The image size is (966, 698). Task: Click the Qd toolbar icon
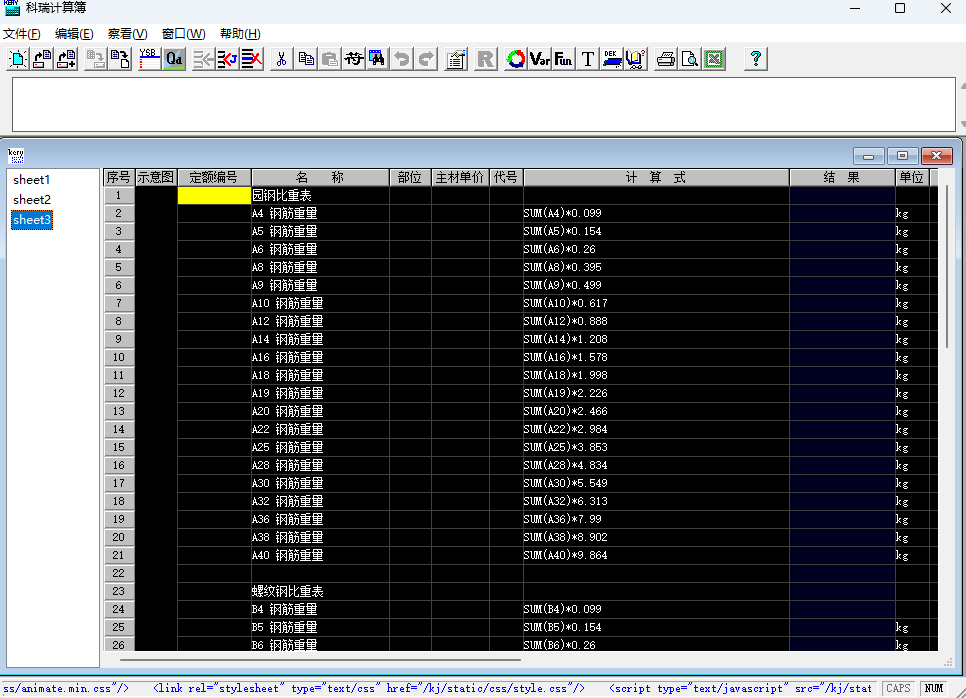pyautogui.click(x=174, y=59)
